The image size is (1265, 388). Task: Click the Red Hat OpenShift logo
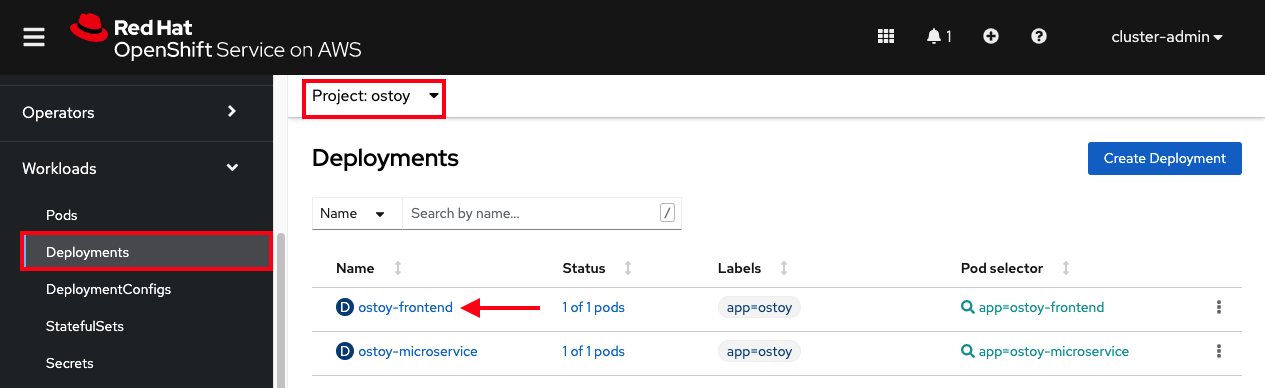[216, 38]
